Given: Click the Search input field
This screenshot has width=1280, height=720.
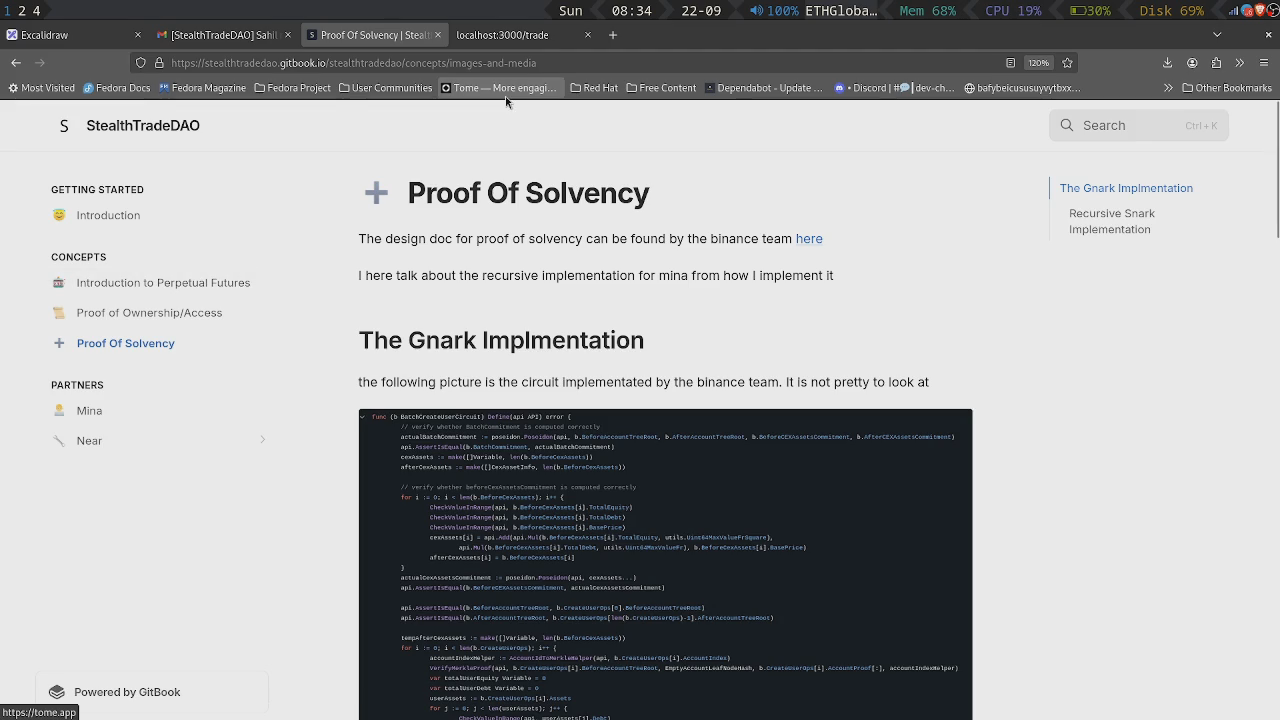Looking at the screenshot, I should [x=1138, y=125].
